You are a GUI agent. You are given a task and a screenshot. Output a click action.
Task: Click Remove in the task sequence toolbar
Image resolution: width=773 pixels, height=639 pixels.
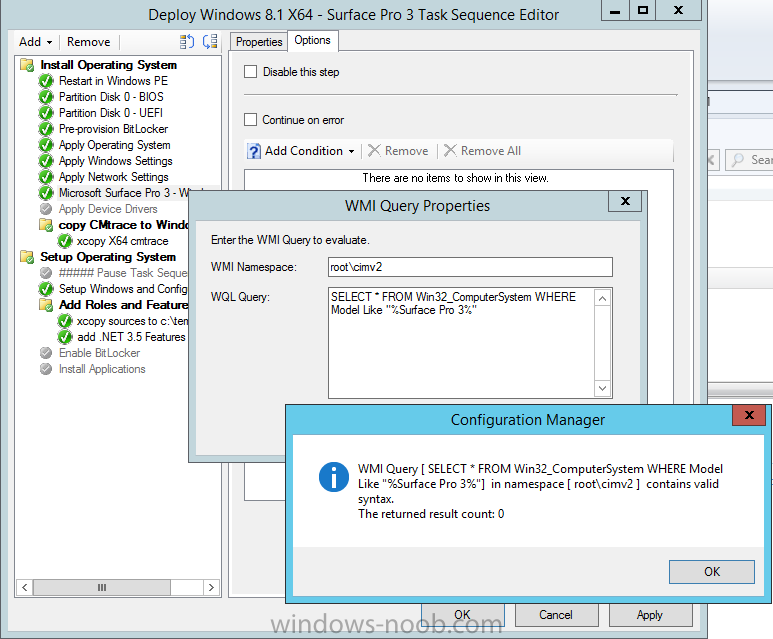[89, 42]
